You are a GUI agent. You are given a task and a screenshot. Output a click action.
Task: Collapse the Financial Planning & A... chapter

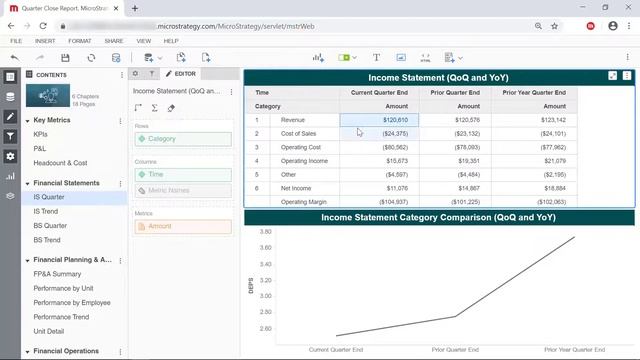[27, 260]
